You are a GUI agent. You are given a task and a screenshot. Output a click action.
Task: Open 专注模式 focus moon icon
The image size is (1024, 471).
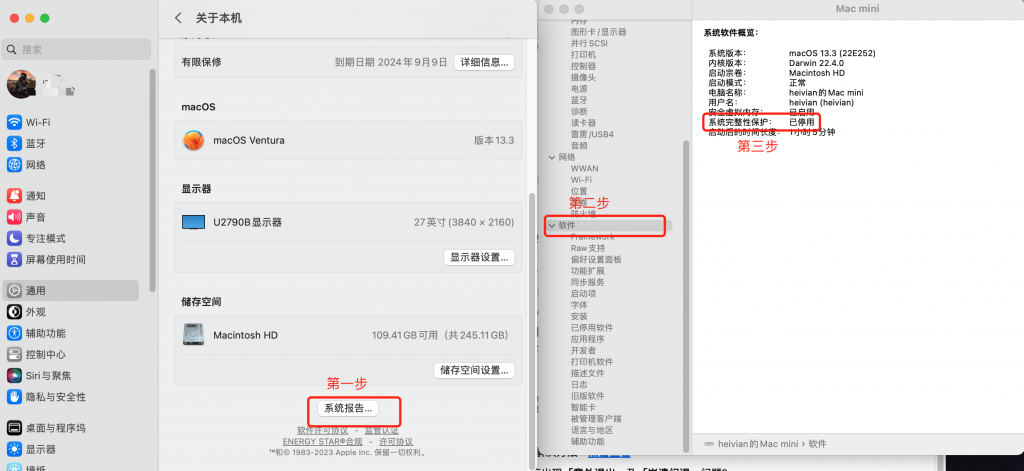coord(14,238)
